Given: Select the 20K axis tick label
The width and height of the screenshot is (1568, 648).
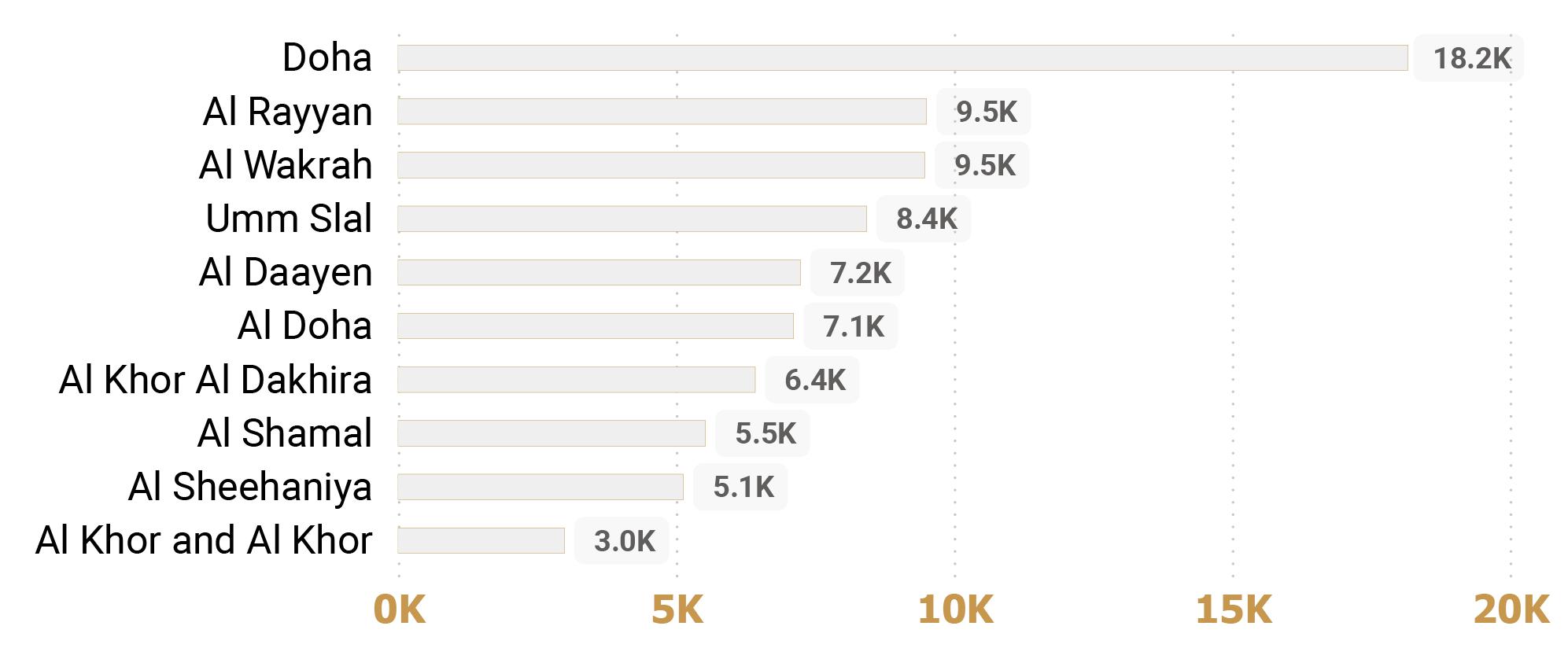Looking at the screenshot, I should (1511, 609).
